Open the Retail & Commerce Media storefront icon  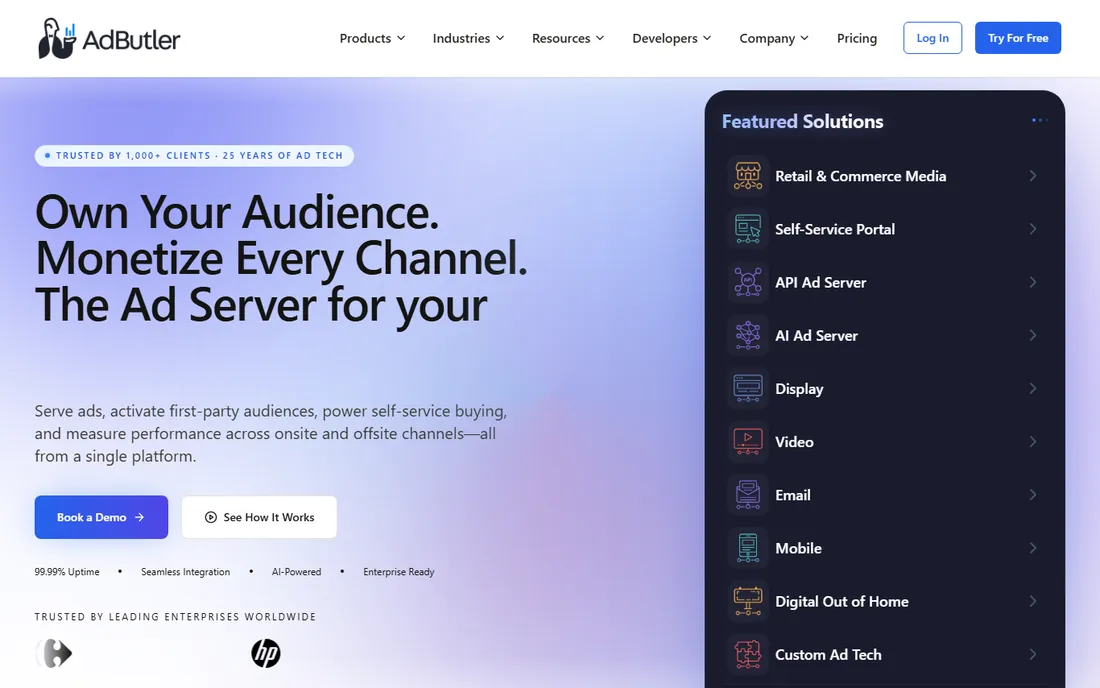pyautogui.click(x=748, y=176)
